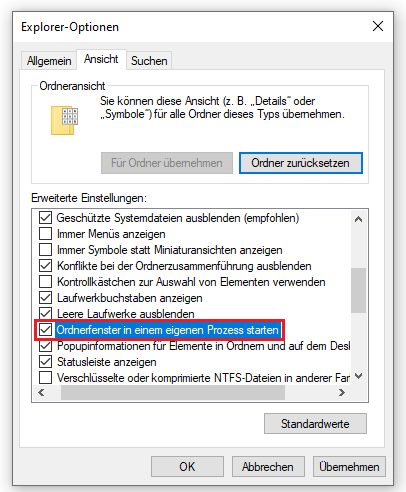This screenshot has width=406, height=492.
Task: Apply changes with Übernehmen button
Action: [x=349, y=467]
